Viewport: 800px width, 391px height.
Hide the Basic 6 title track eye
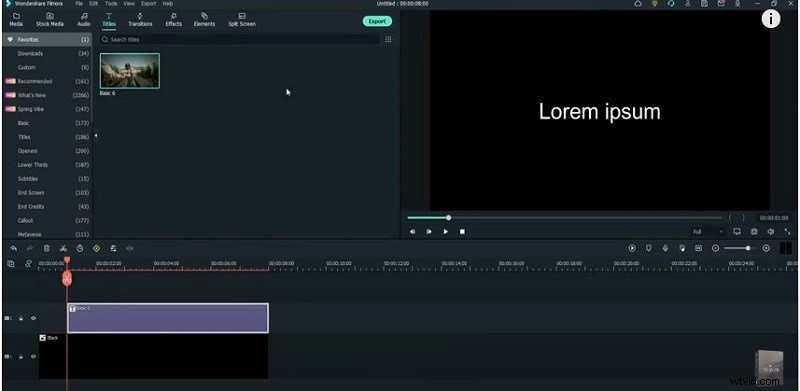[x=33, y=319]
